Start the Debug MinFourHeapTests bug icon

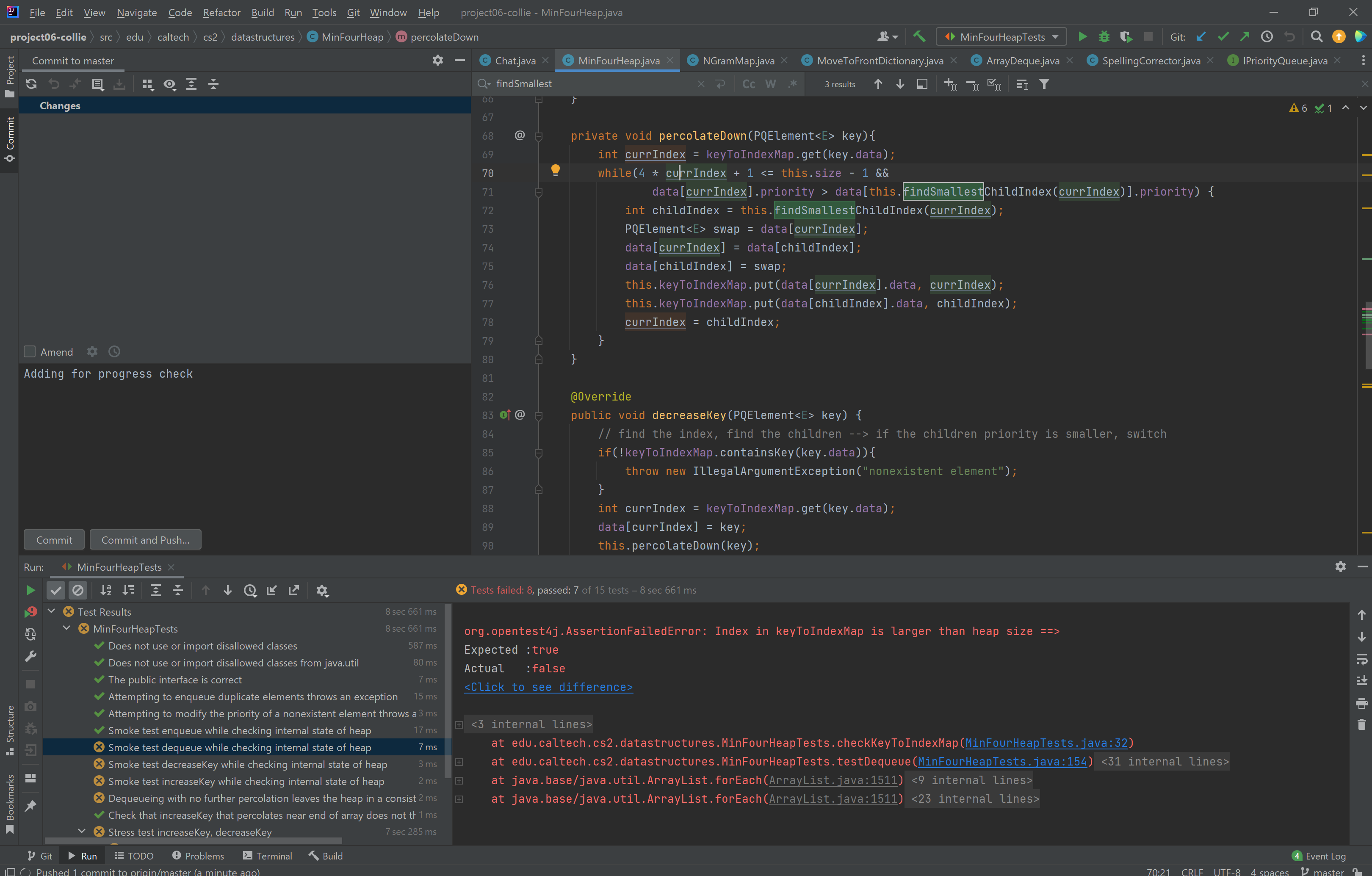1104,36
